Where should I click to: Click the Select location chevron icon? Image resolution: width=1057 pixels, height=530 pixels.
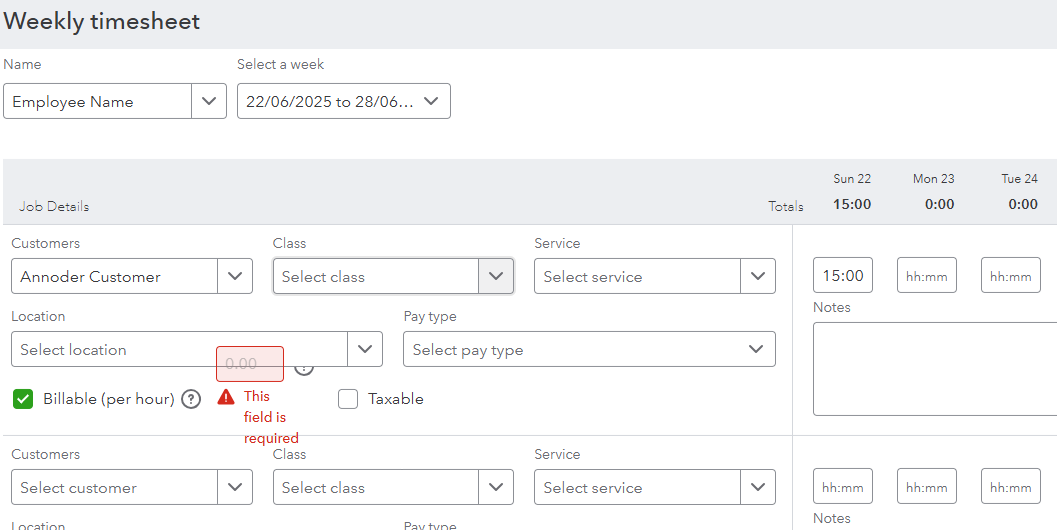point(365,349)
